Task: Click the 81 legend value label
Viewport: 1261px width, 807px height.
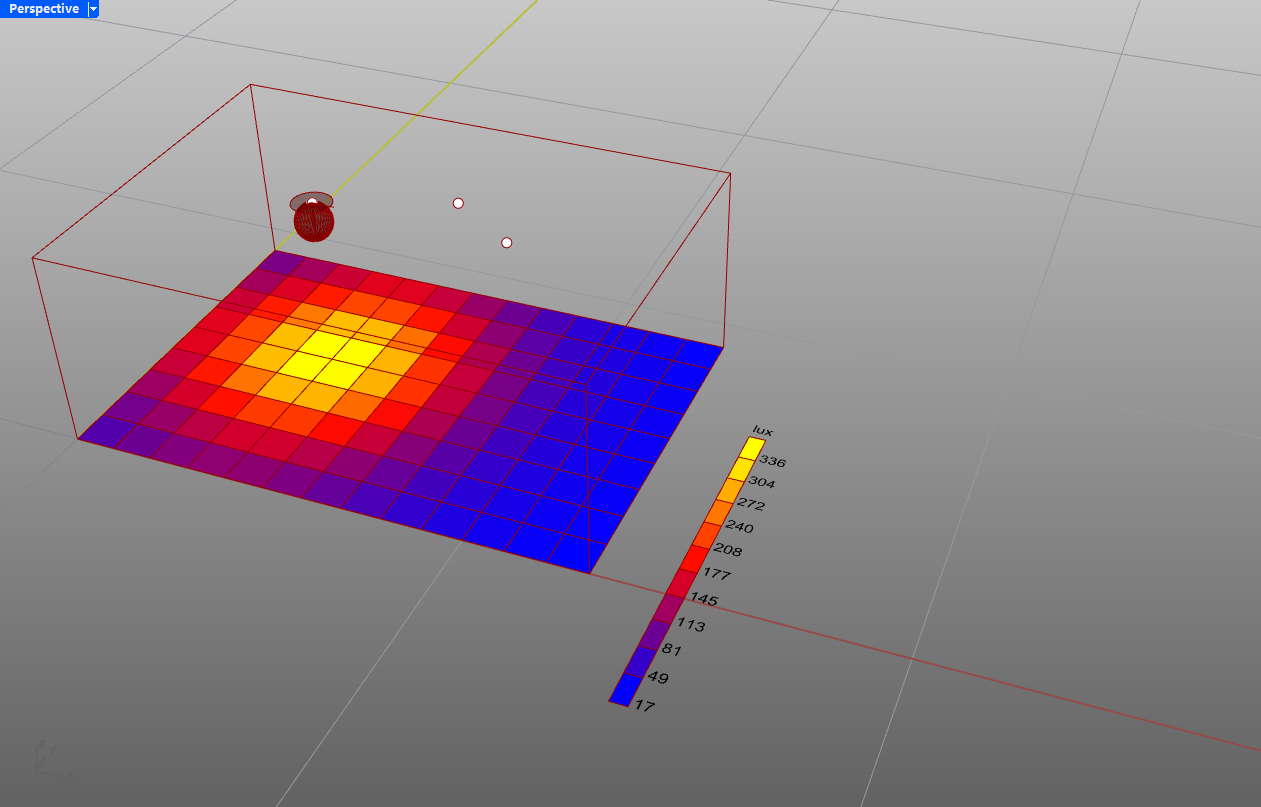Action: point(673,650)
